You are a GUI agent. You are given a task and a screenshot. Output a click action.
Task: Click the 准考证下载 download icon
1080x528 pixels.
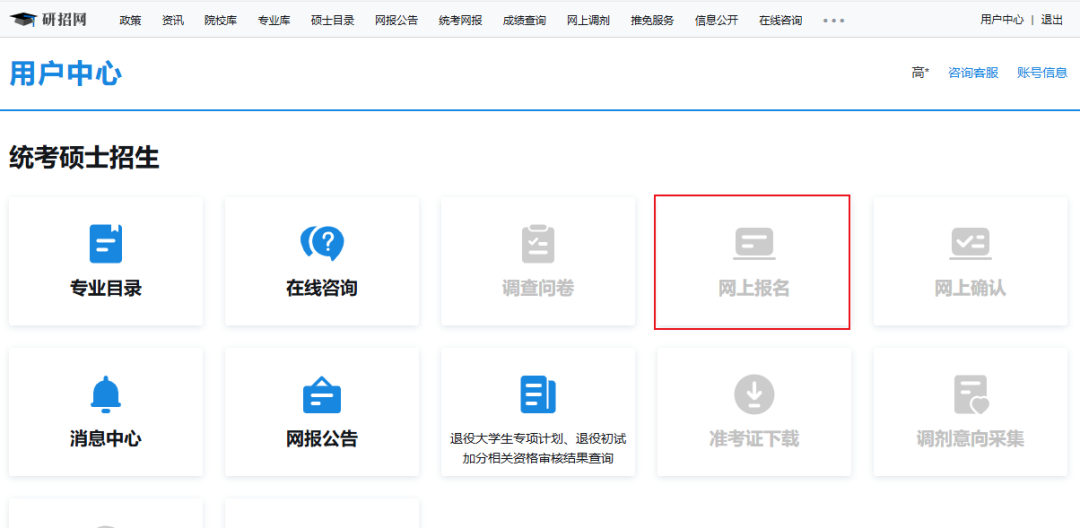click(754, 394)
